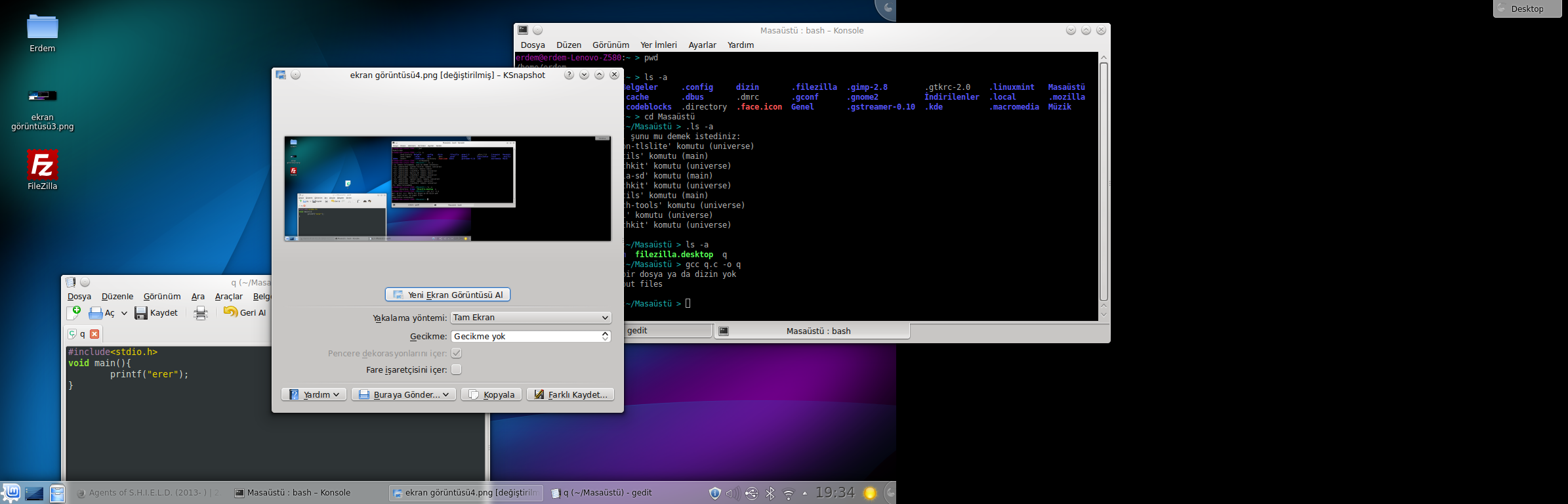1568x504 pixels.
Task: Toggle the Pencere dekorasyonlarını içer checkbox
Action: point(457,353)
